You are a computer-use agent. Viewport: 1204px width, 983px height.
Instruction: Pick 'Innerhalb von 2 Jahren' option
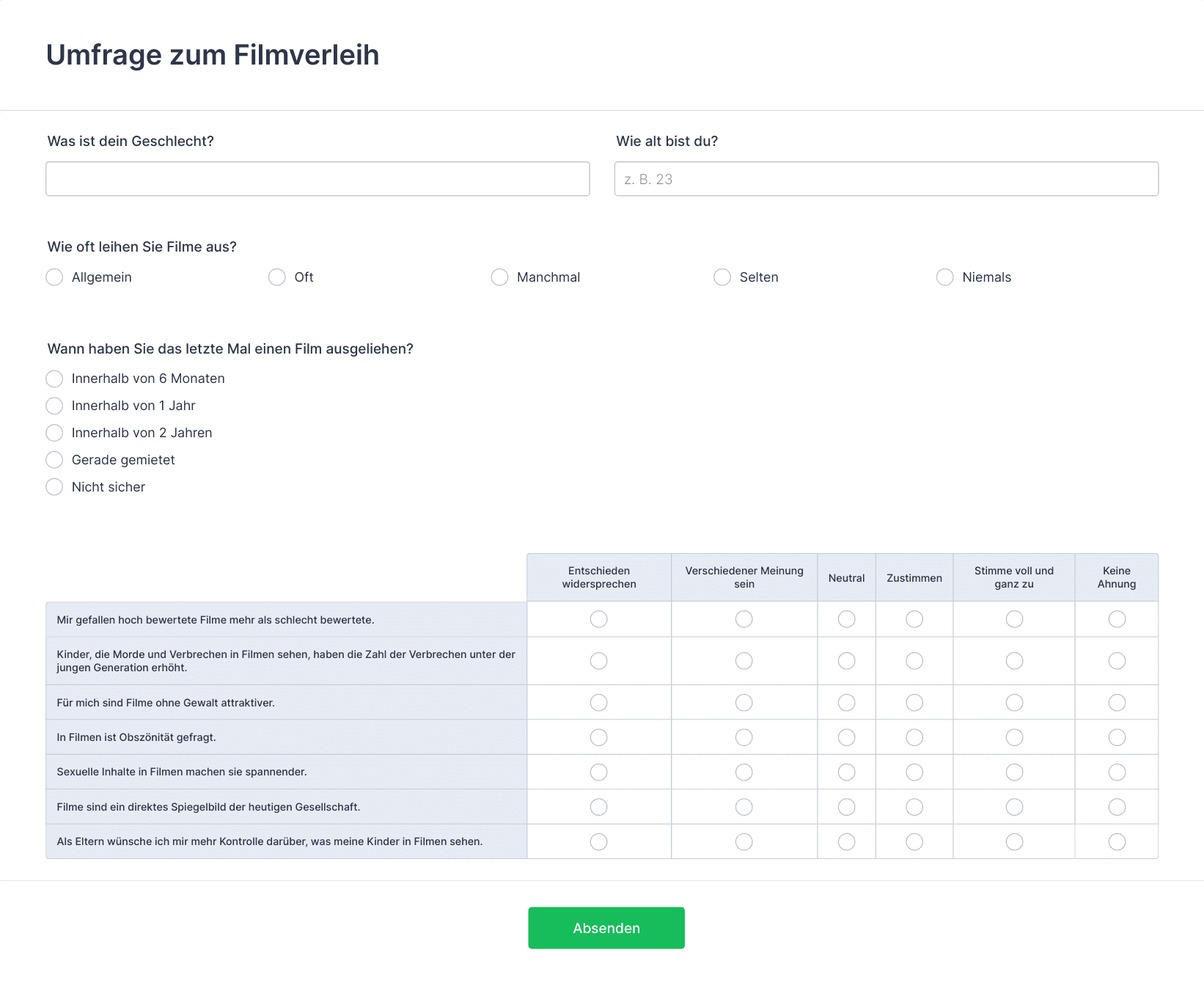pos(54,433)
